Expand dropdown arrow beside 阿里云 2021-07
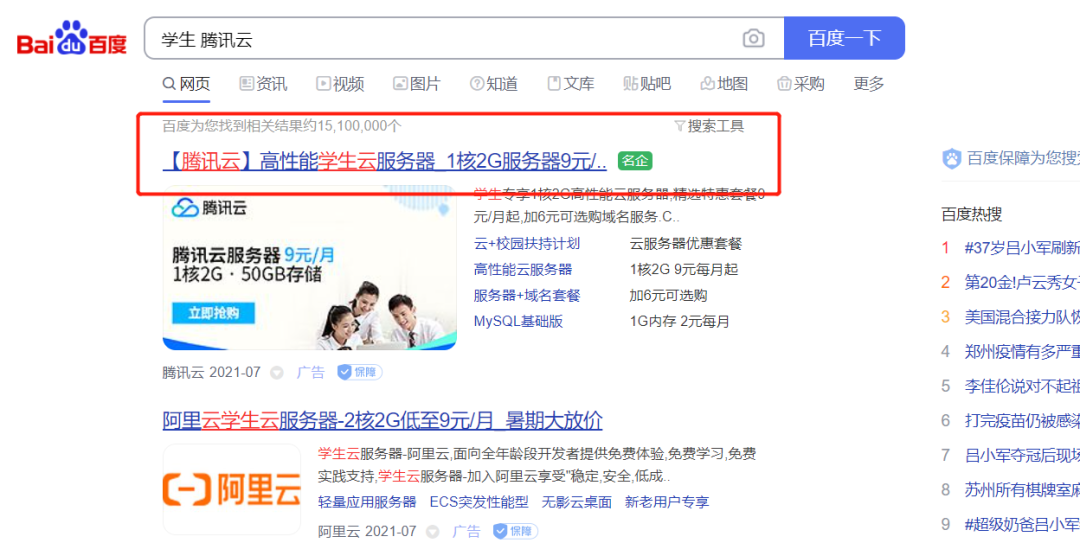The height and width of the screenshot is (543, 1080). pos(433,532)
